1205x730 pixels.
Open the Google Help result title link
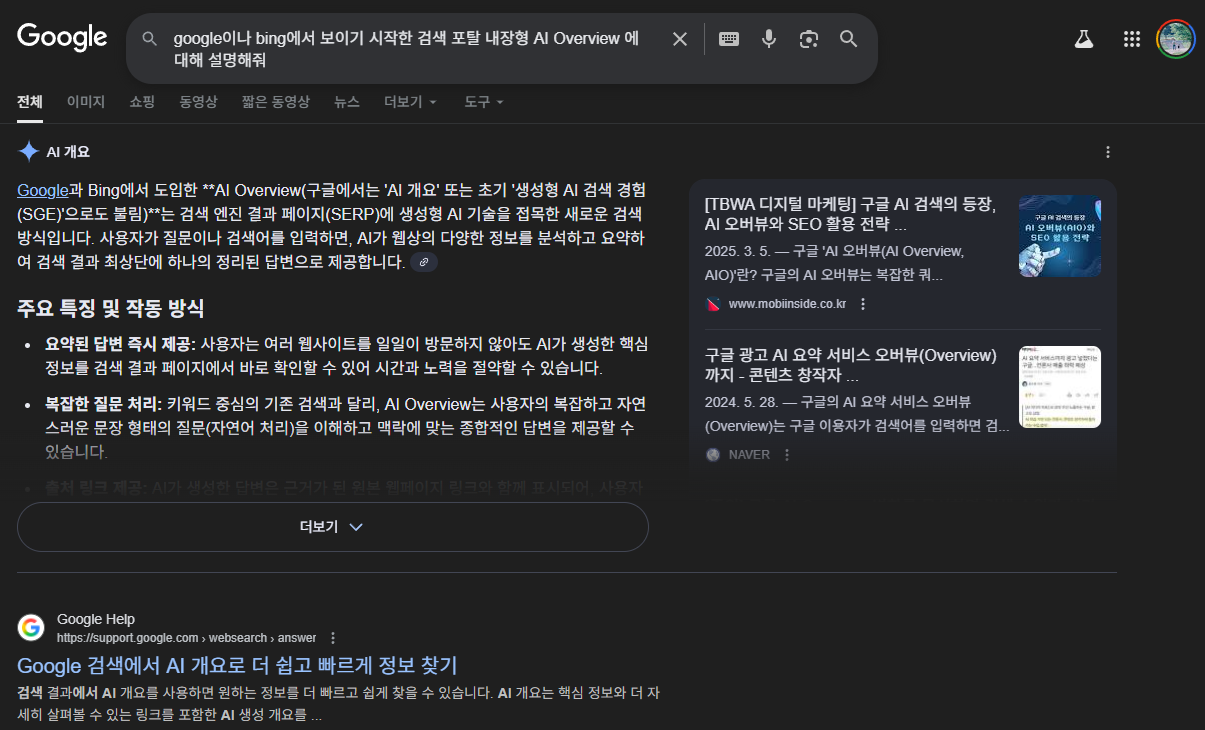click(237, 665)
